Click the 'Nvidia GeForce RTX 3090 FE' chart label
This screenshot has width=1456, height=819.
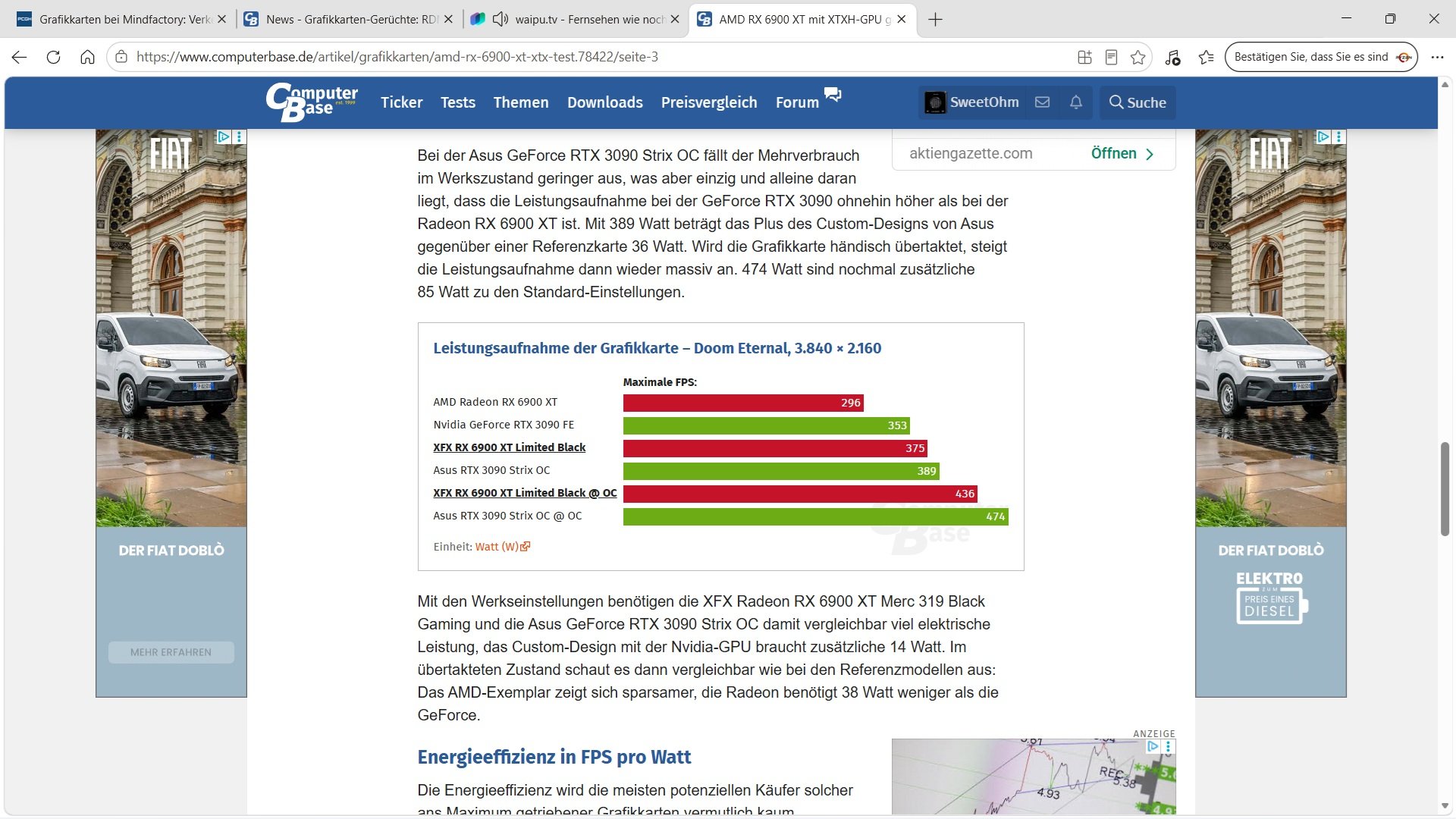click(504, 425)
